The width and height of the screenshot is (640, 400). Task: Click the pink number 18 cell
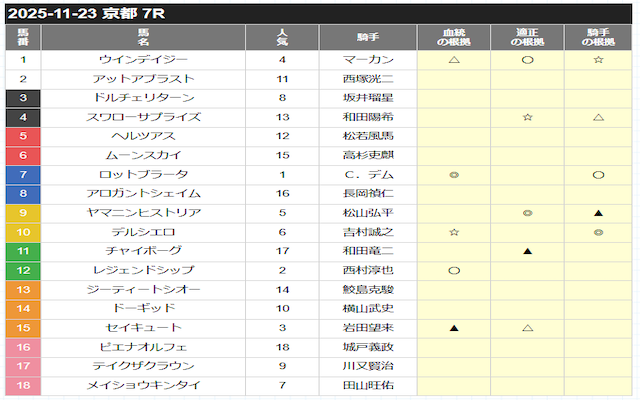[23, 384]
